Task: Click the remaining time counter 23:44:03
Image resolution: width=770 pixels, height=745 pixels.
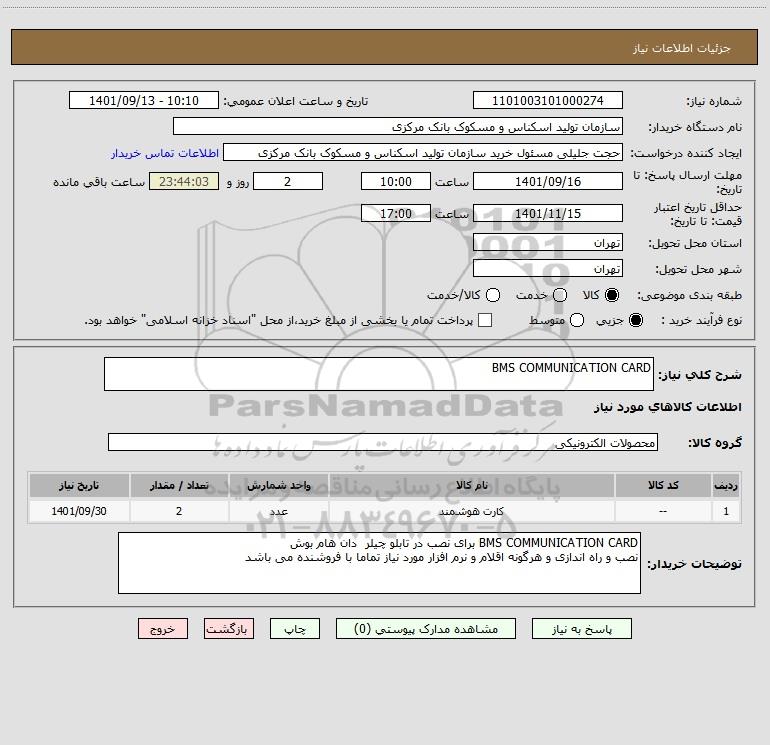Action: pyautogui.click(x=184, y=181)
